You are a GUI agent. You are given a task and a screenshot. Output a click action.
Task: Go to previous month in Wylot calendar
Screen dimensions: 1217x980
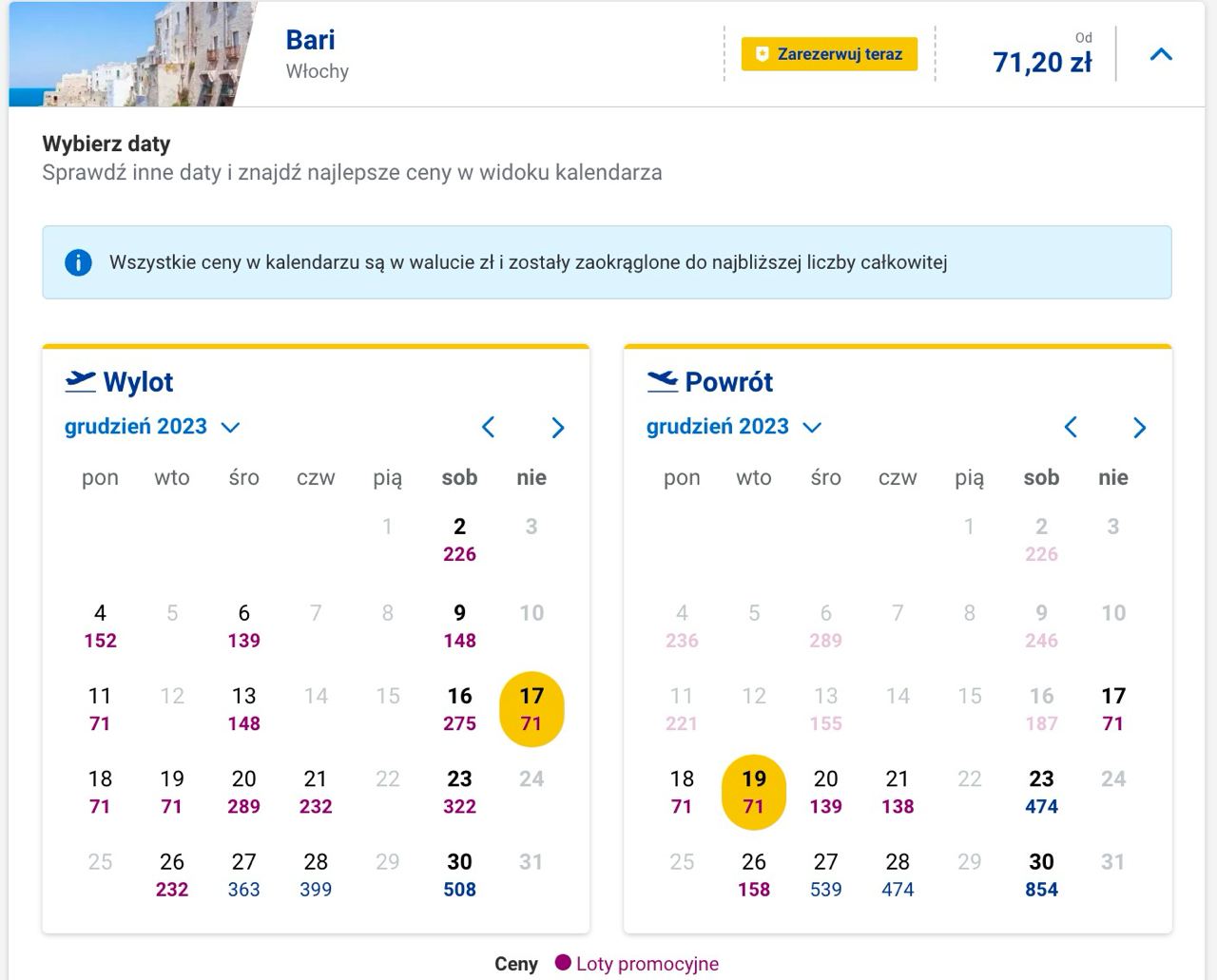coord(489,428)
